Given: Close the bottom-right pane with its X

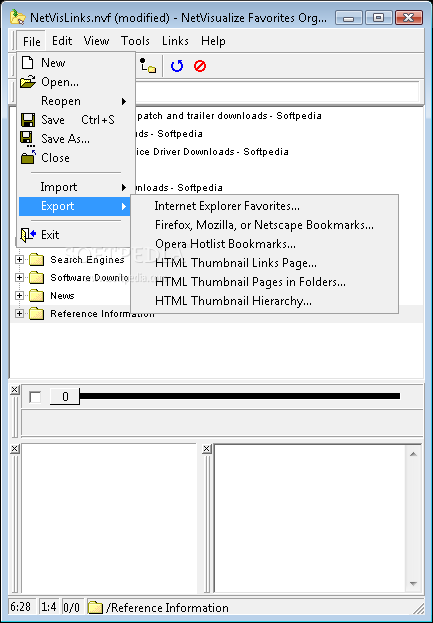Looking at the screenshot, I should click(x=207, y=449).
